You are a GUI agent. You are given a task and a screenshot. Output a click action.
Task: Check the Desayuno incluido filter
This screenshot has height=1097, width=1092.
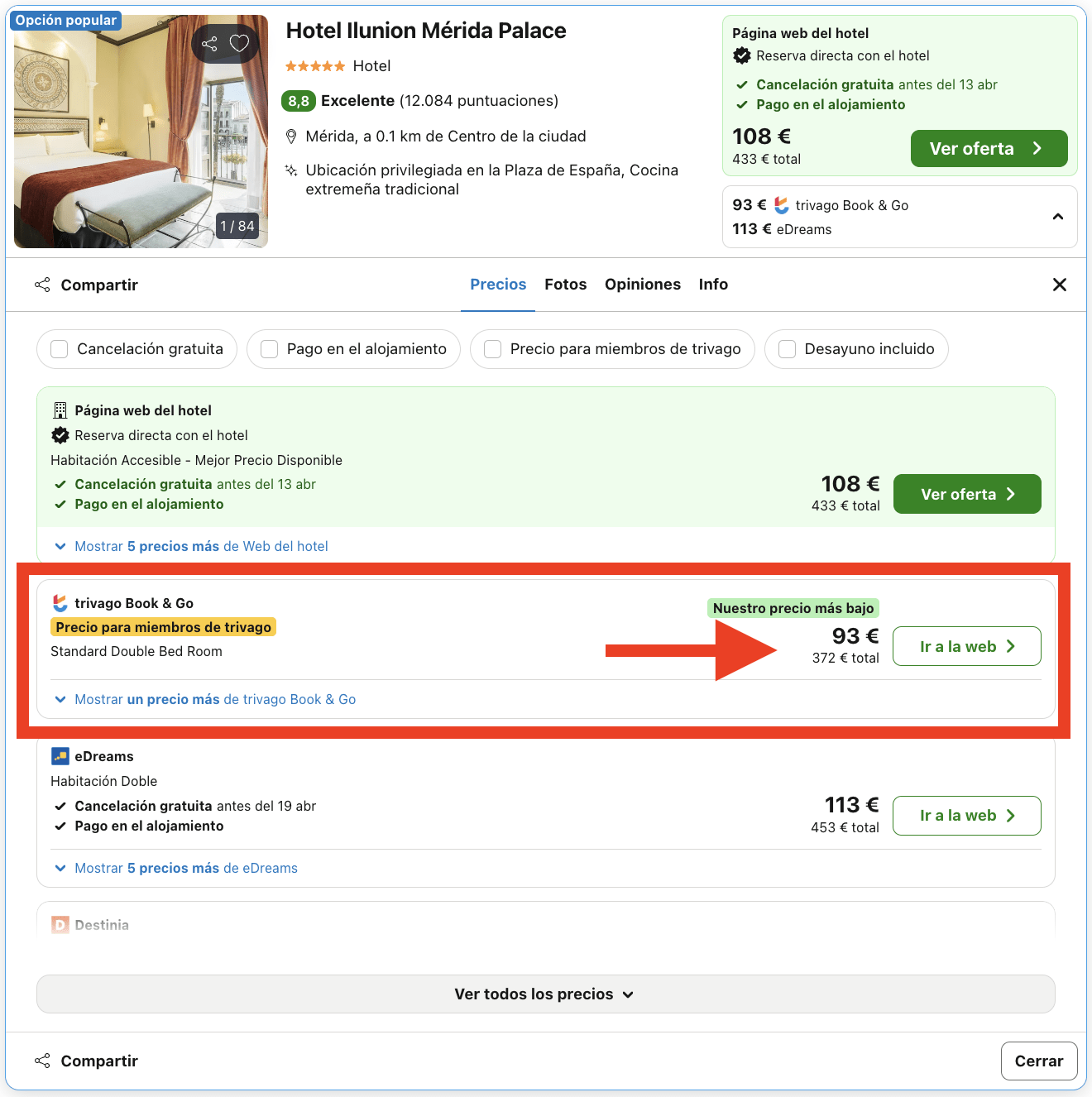pos(787,349)
